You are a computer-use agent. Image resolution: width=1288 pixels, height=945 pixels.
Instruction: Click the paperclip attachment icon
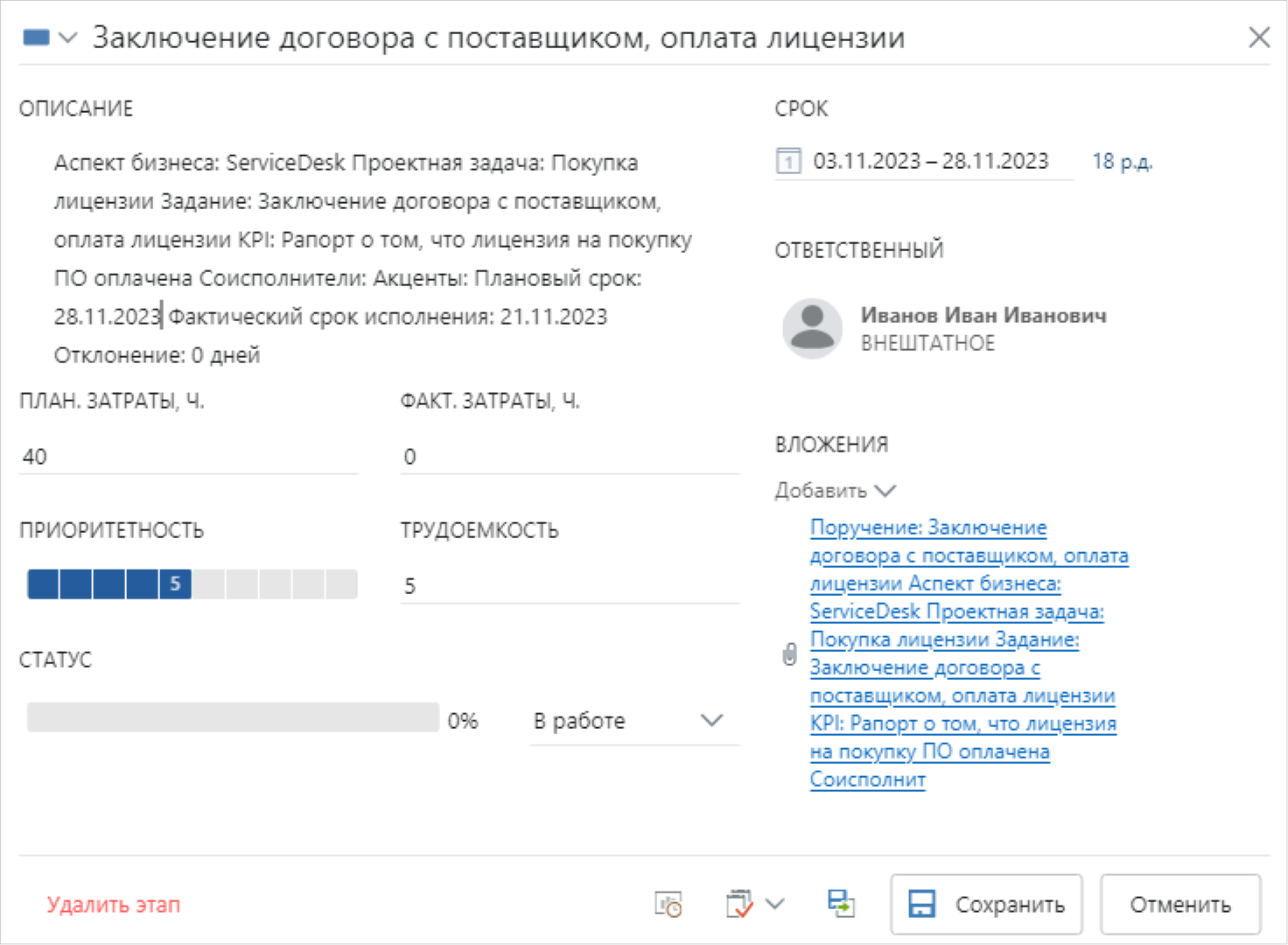pyautogui.click(x=789, y=654)
